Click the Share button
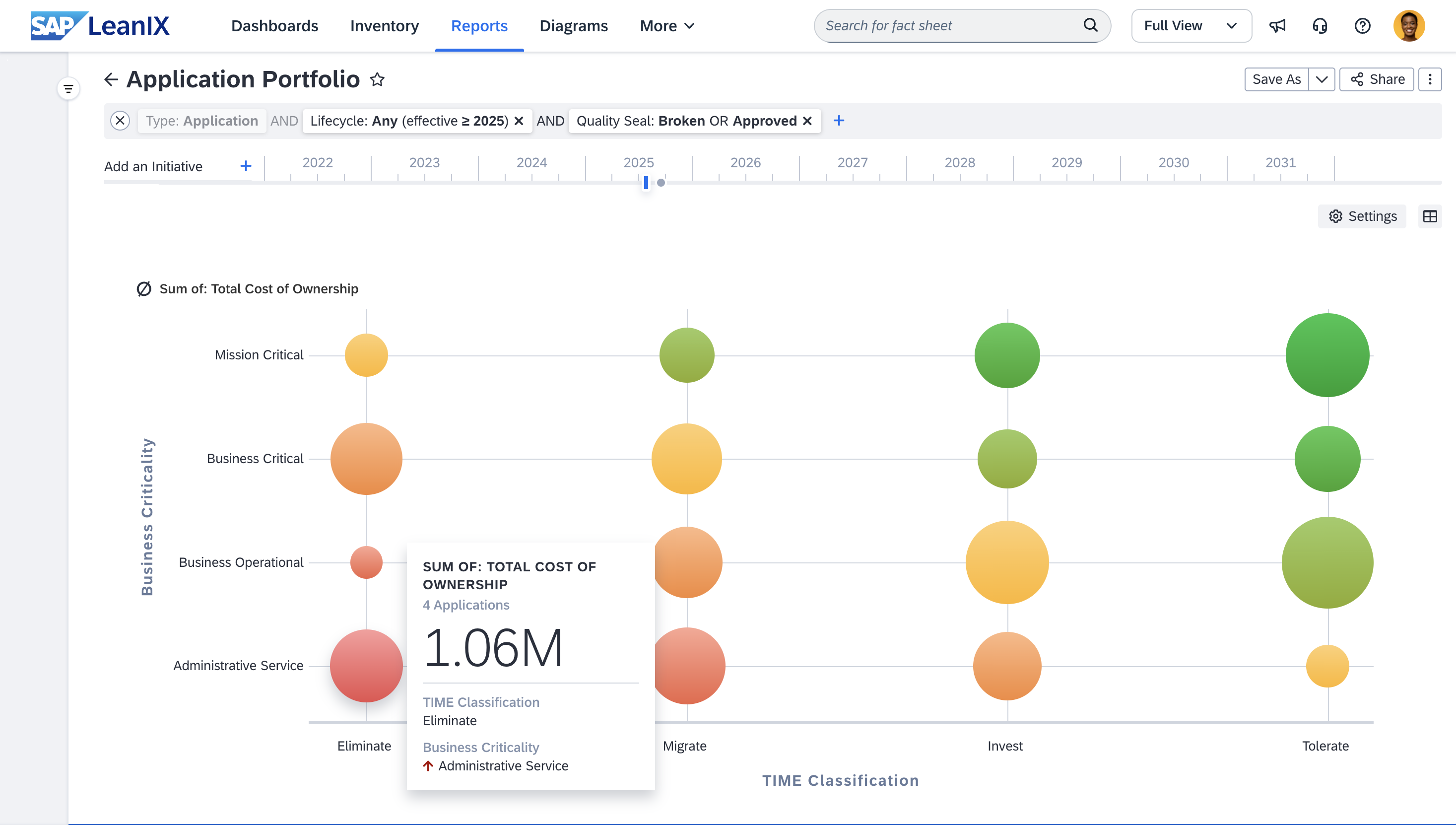1456x825 pixels. coord(1377,79)
